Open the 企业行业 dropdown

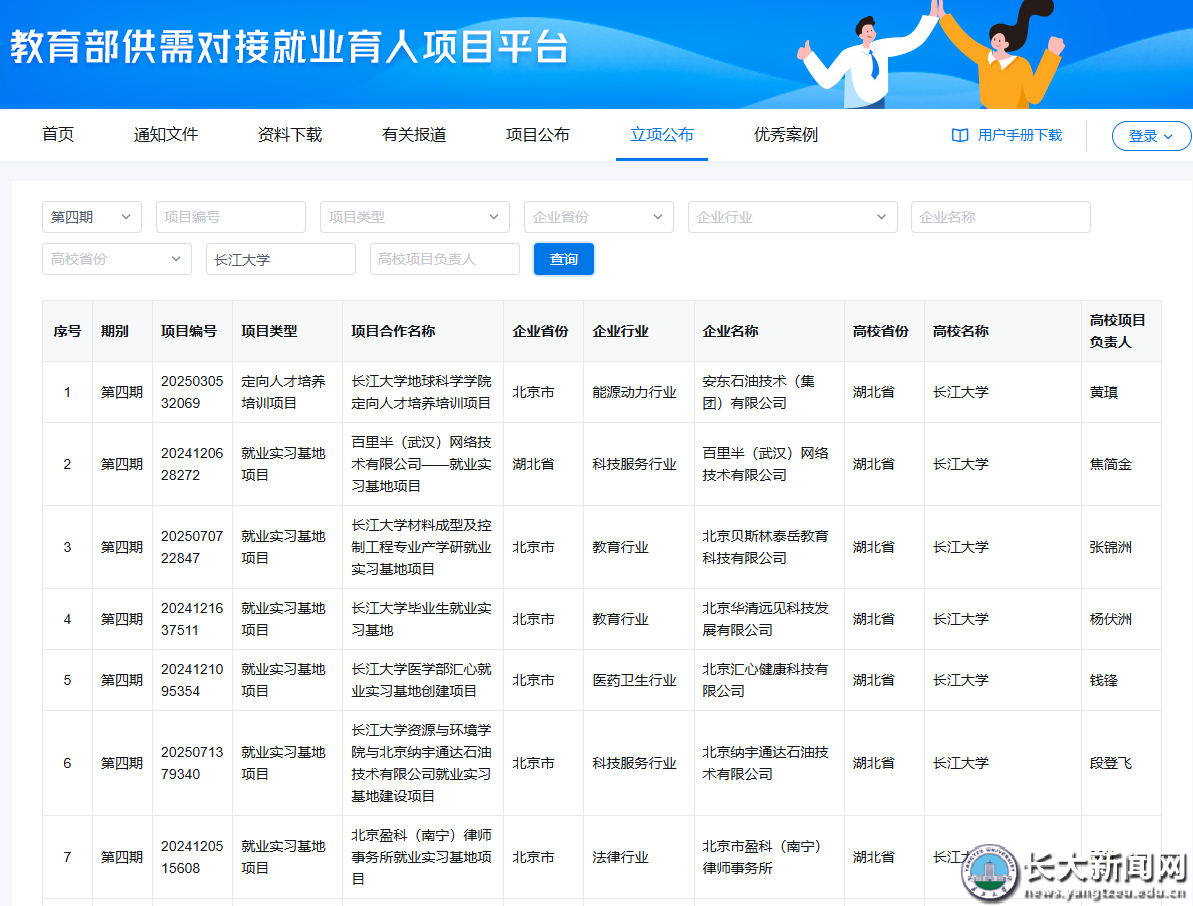792,217
